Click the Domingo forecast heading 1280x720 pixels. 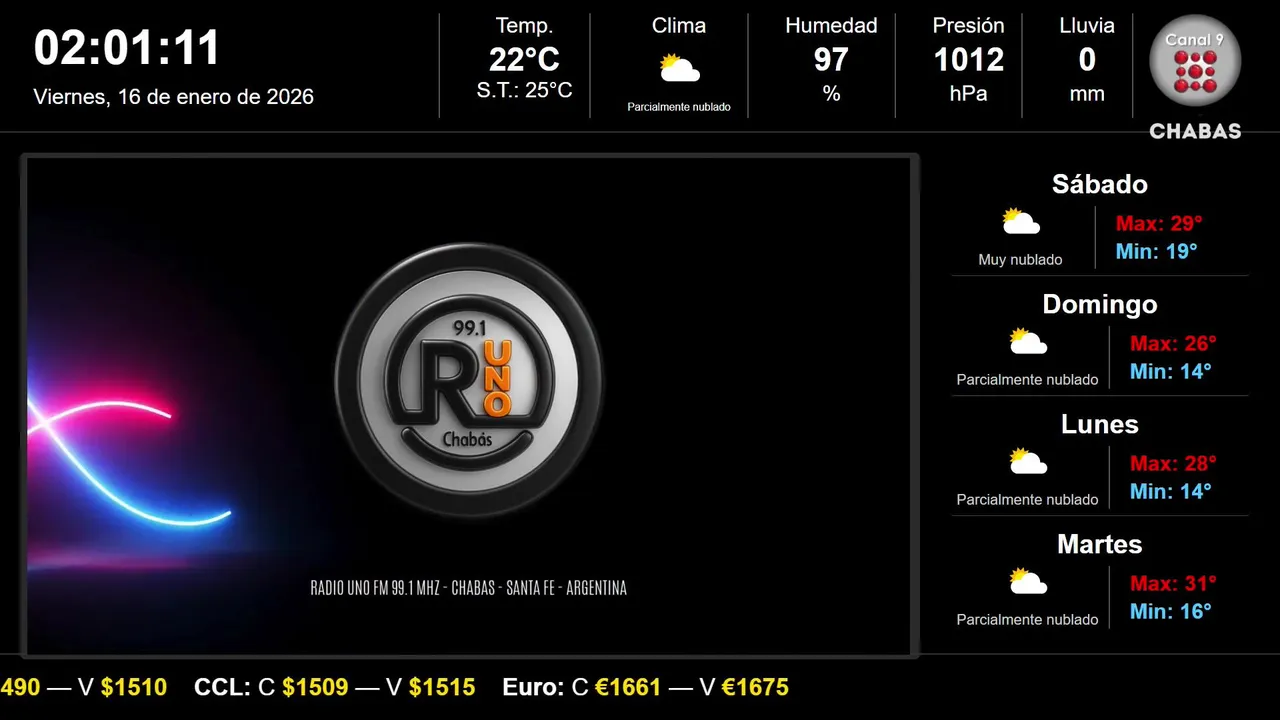coord(1100,304)
